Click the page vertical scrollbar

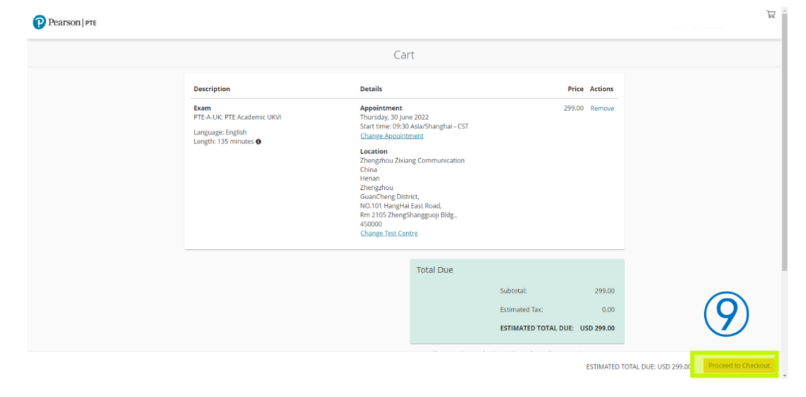(x=784, y=141)
